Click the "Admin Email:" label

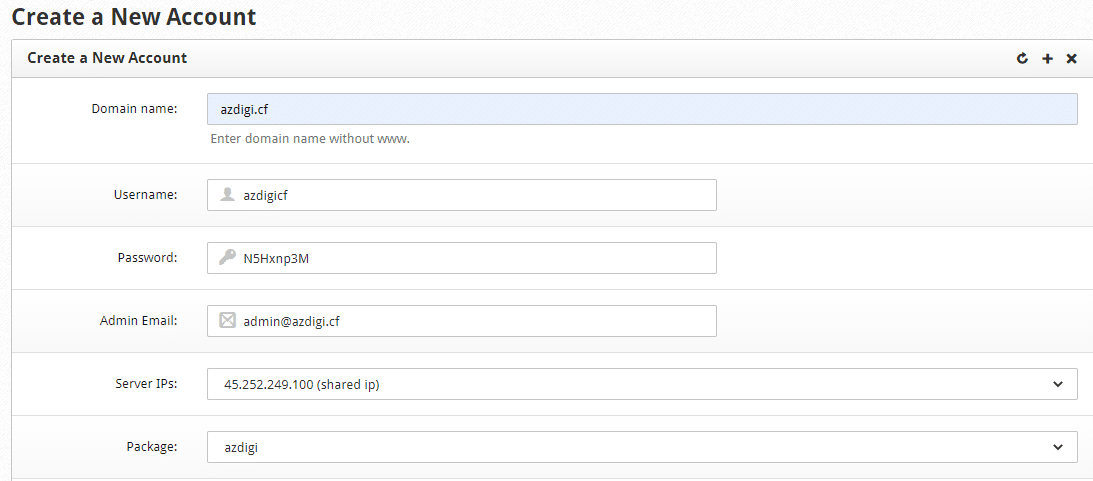[138, 320]
